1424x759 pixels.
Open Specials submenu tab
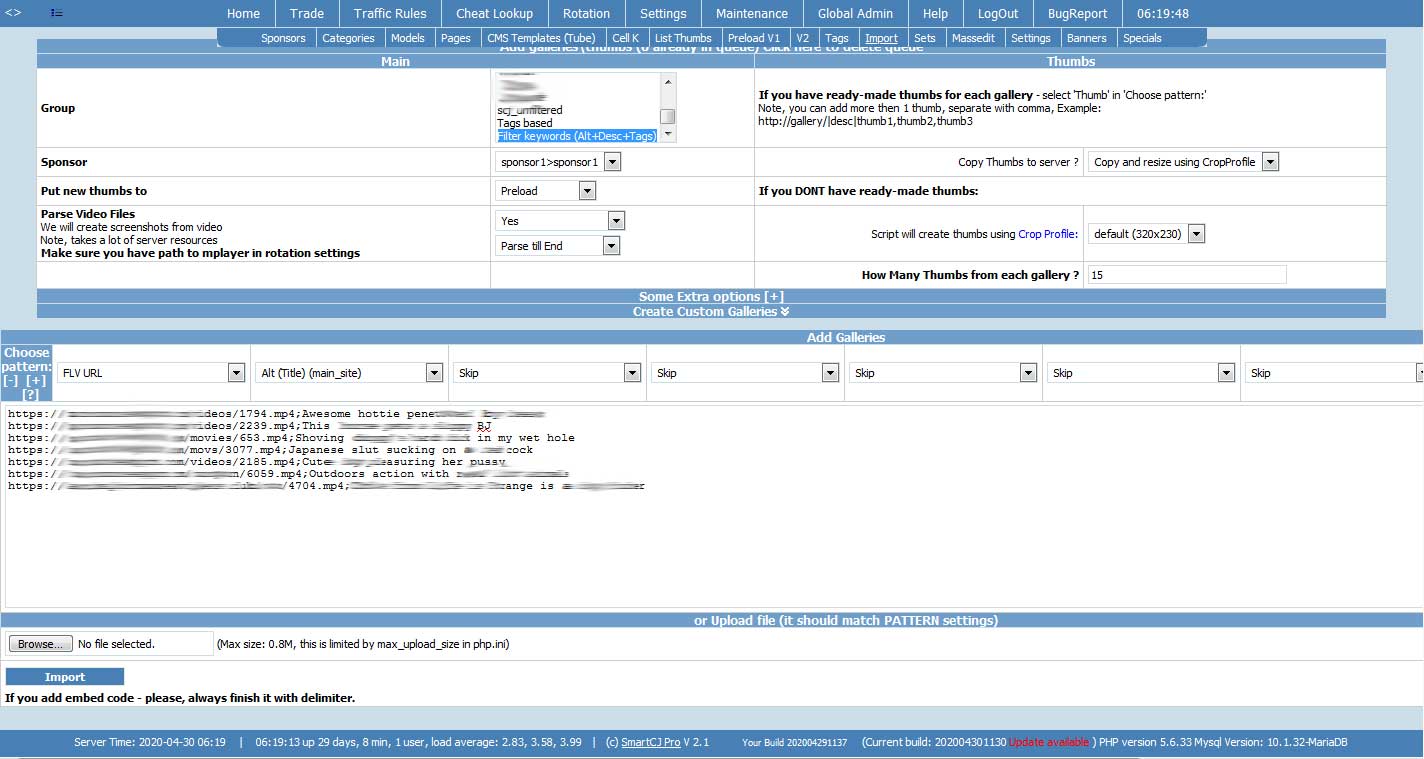pyautogui.click(x=1142, y=38)
